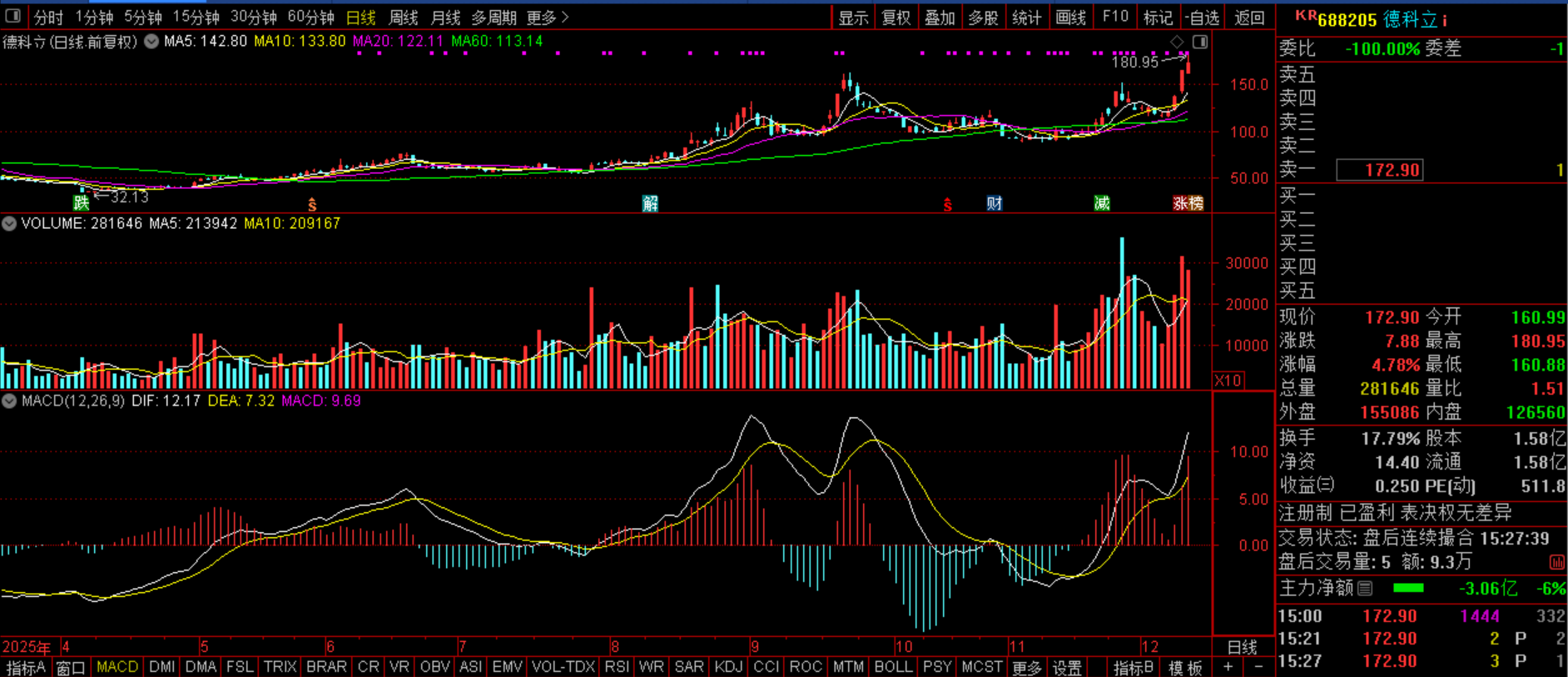Open F10 company info

(x=1114, y=17)
